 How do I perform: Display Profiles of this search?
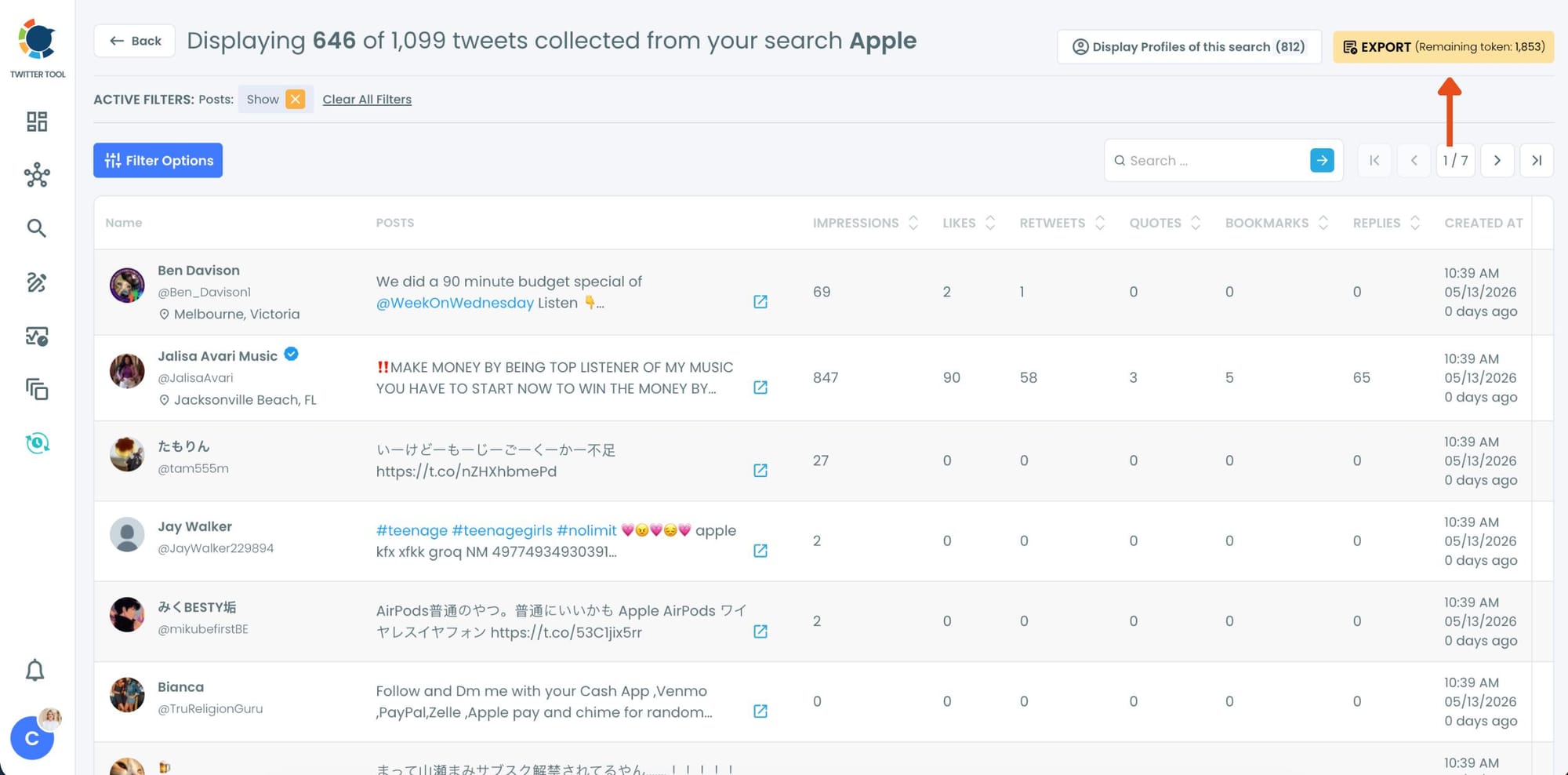(1189, 47)
